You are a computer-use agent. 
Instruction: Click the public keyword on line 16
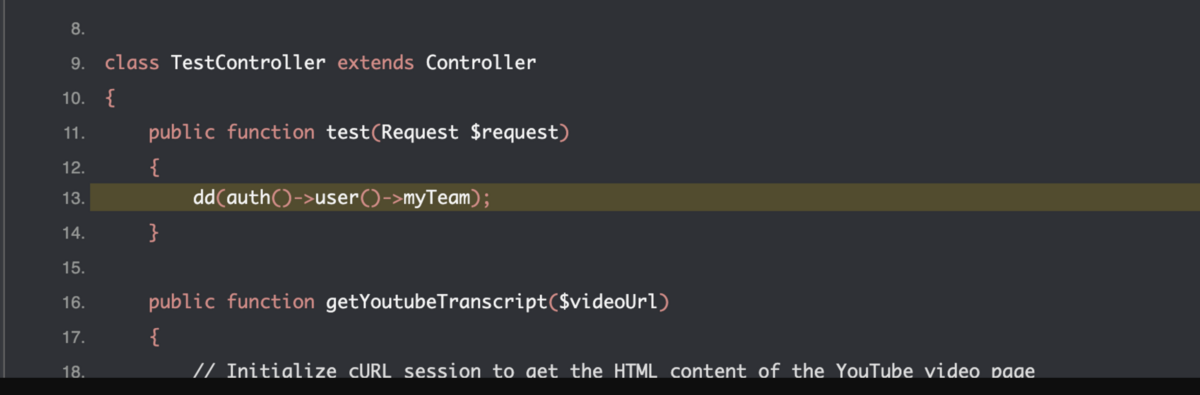coord(182,301)
